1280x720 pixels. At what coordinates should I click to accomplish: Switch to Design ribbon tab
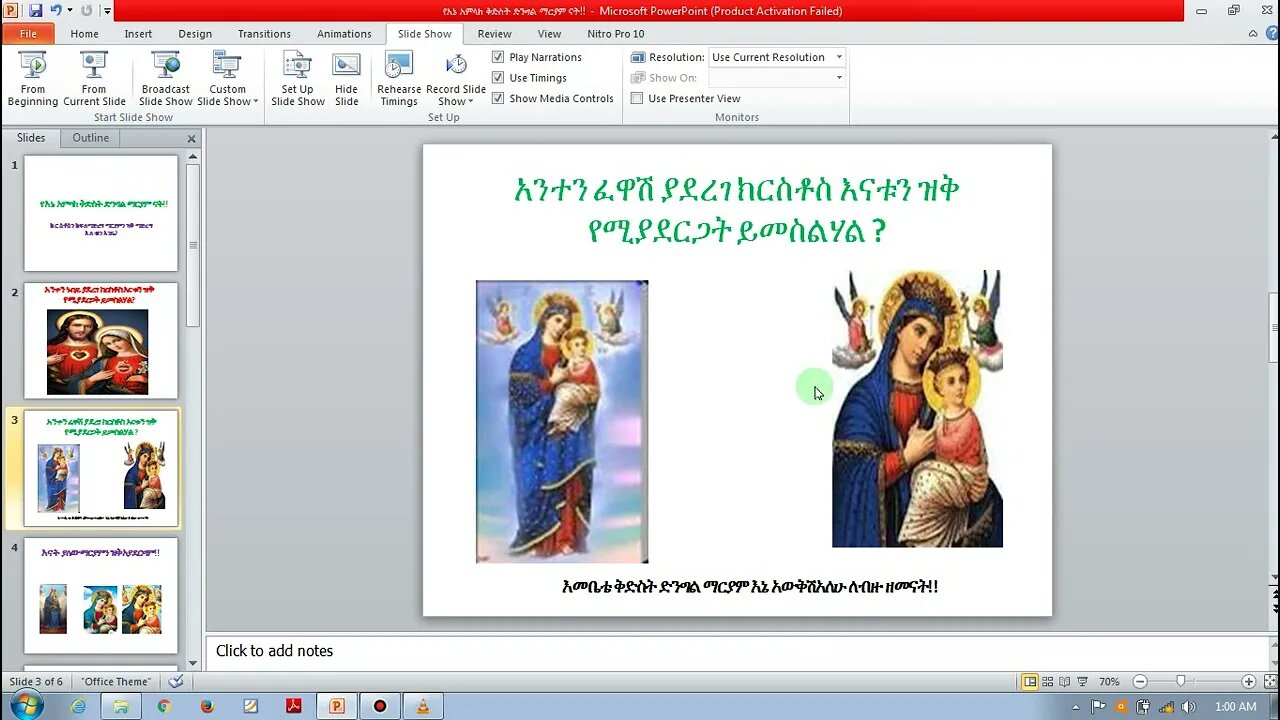pos(195,34)
